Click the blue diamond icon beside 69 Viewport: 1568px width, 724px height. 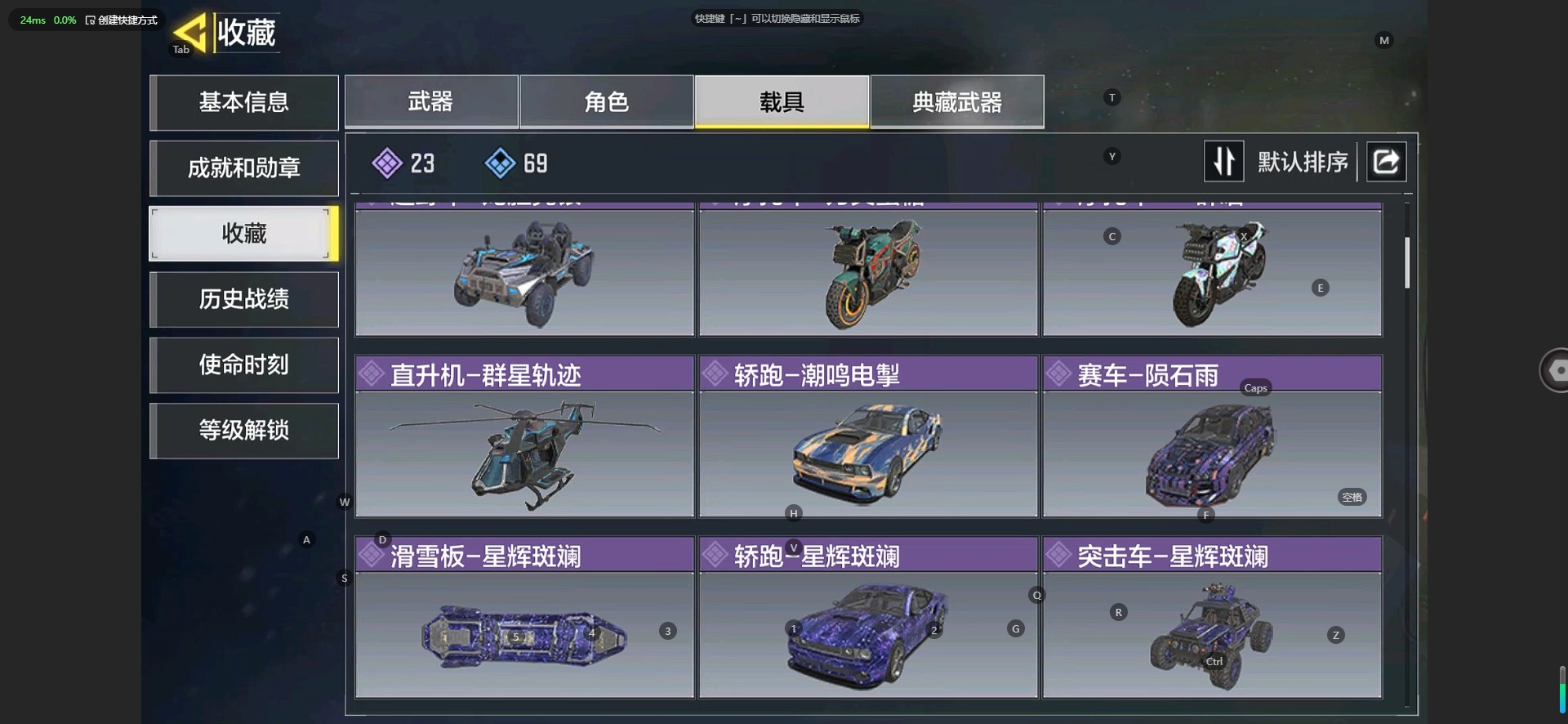500,163
